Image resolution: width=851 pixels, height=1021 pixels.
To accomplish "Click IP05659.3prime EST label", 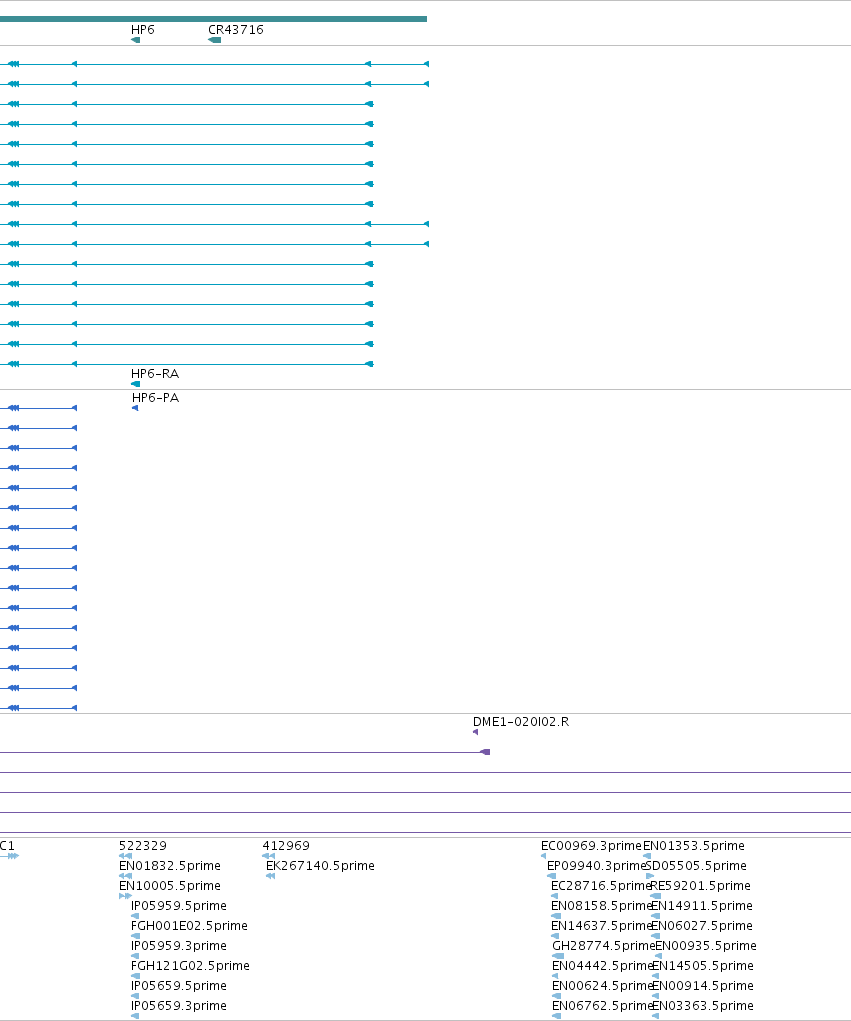I will (x=178, y=1006).
